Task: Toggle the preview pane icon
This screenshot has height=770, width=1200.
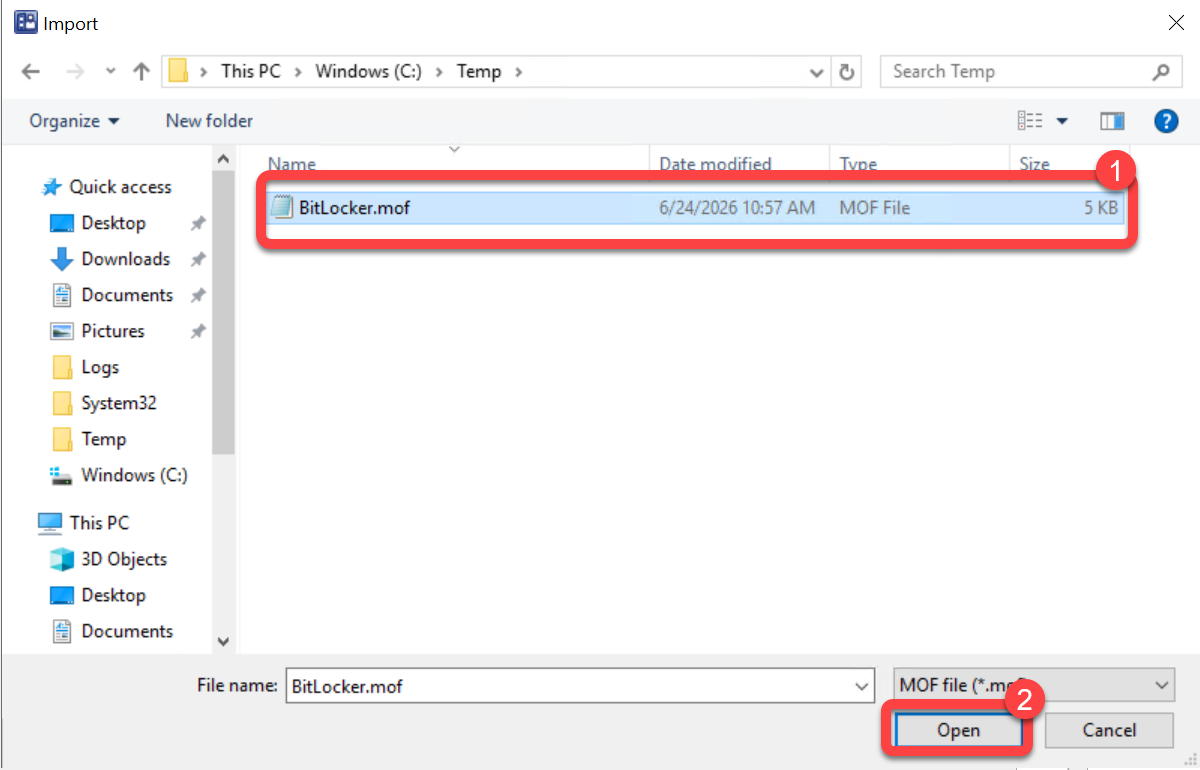Action: [x=1112, y=121]
